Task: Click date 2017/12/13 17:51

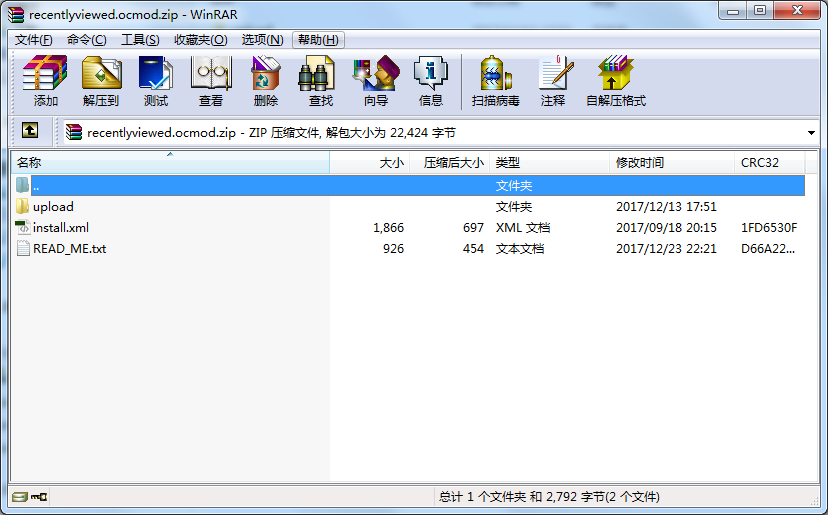Action: (x=666, y=207)
